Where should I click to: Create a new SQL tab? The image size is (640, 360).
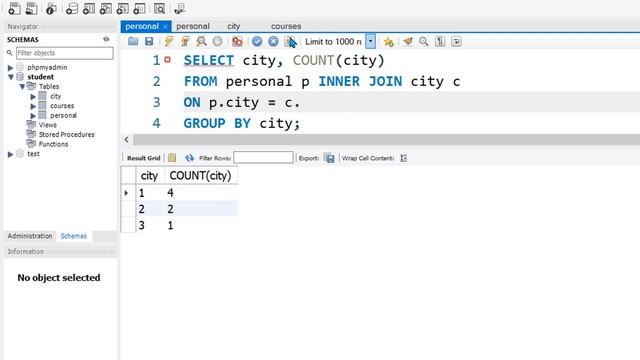point(14,9)
